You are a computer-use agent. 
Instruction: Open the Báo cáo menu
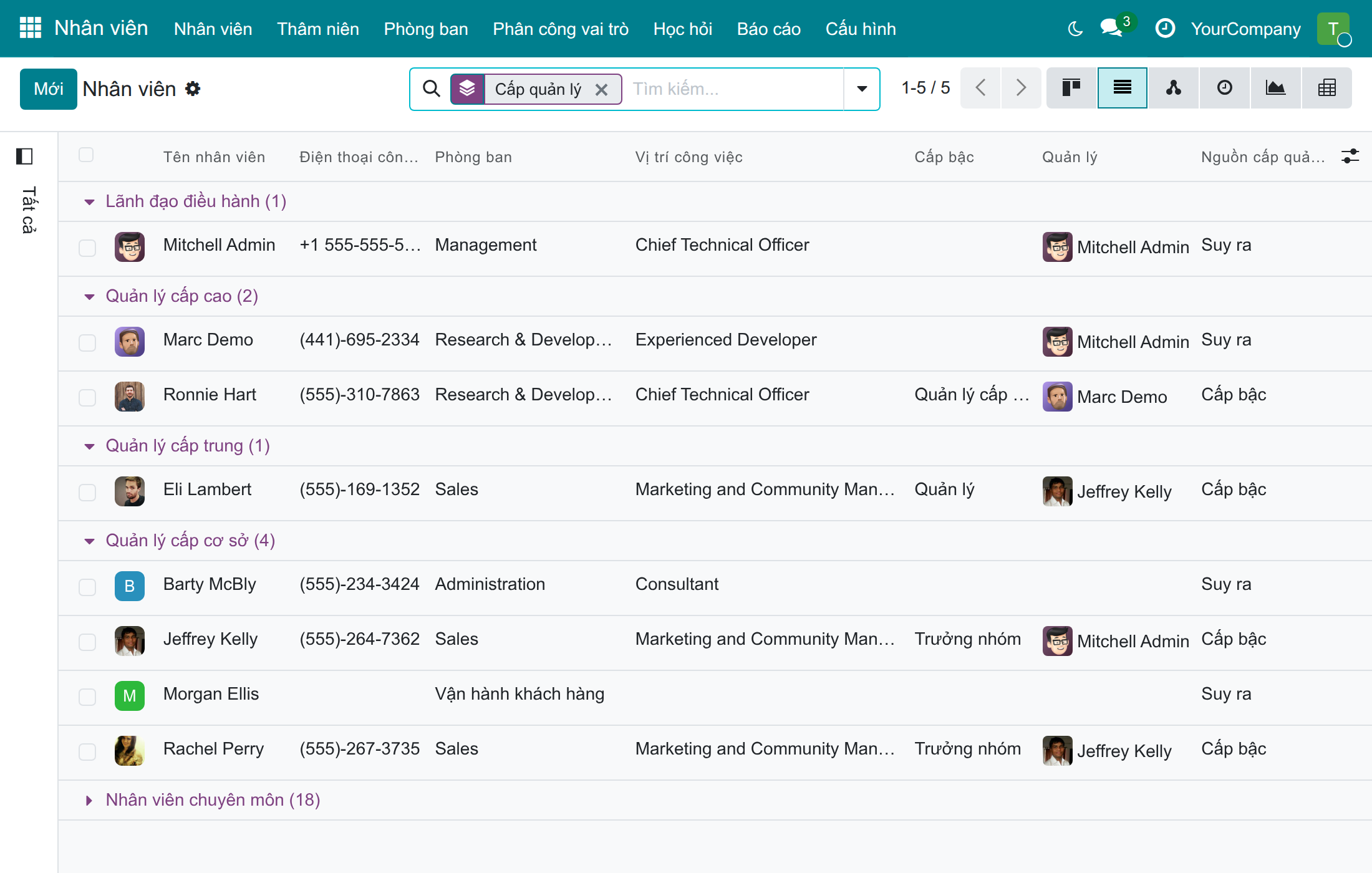click(x=769, y=29)
